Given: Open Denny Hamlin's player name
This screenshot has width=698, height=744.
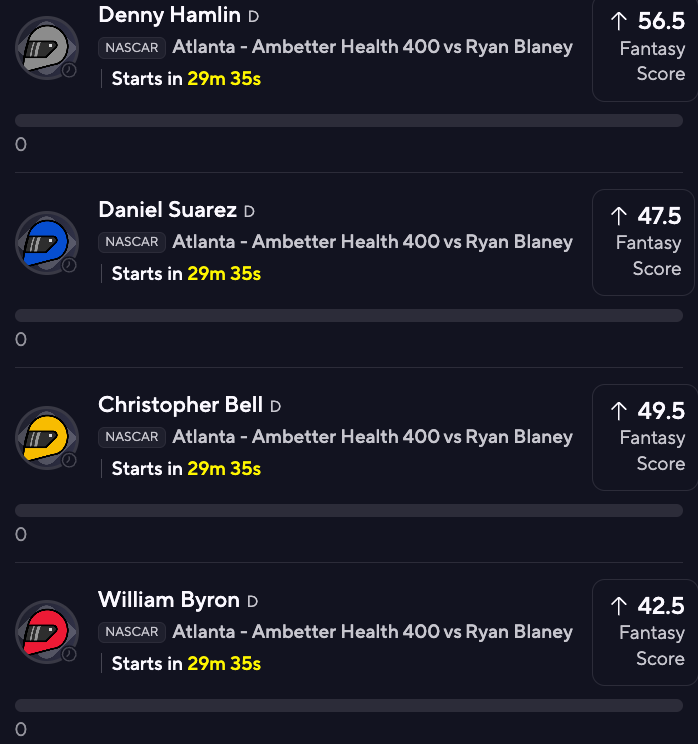Looking at the screenshot, I should [169, 15].
